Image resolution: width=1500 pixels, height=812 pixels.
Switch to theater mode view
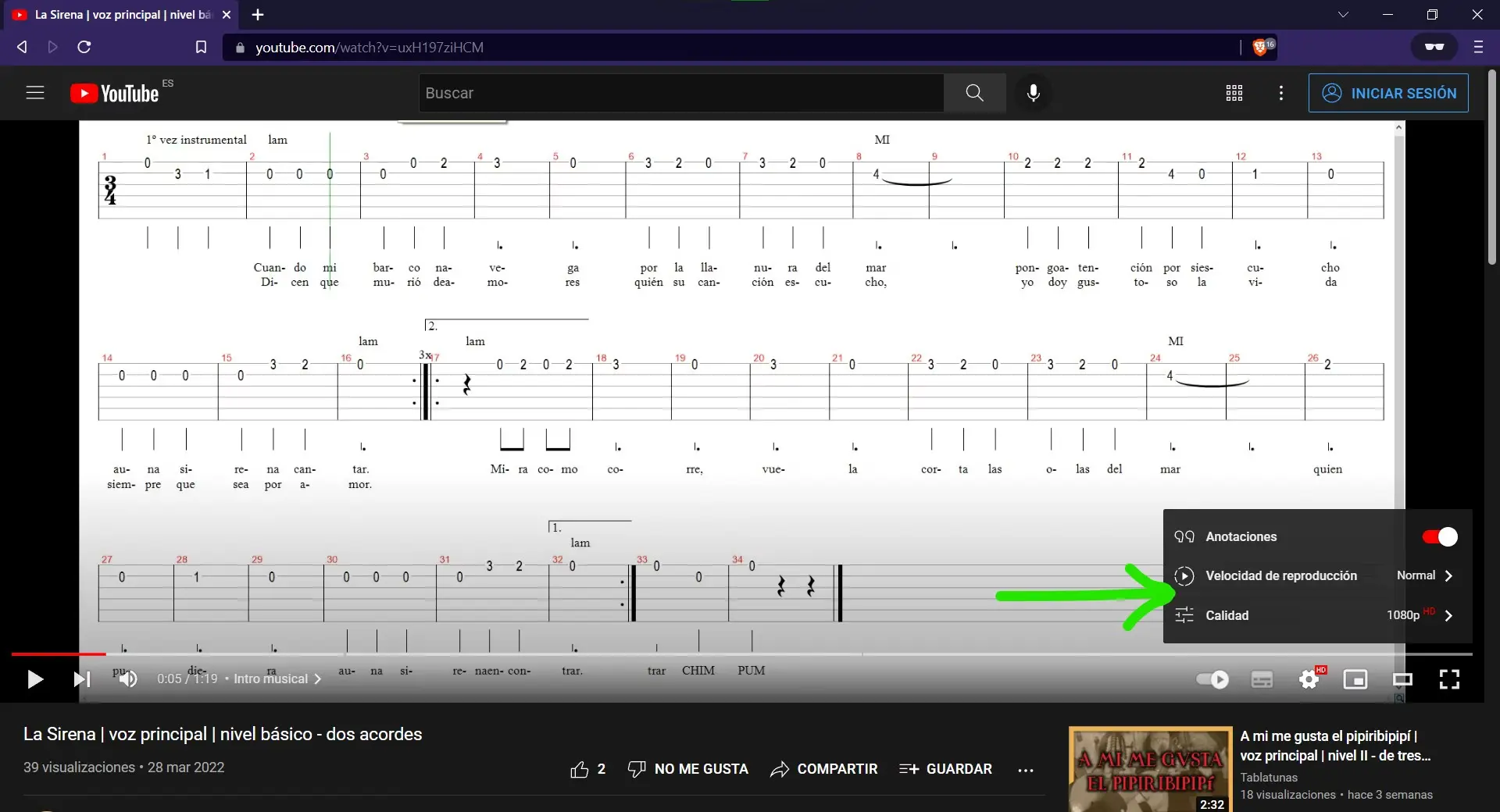coord(1402,679)
